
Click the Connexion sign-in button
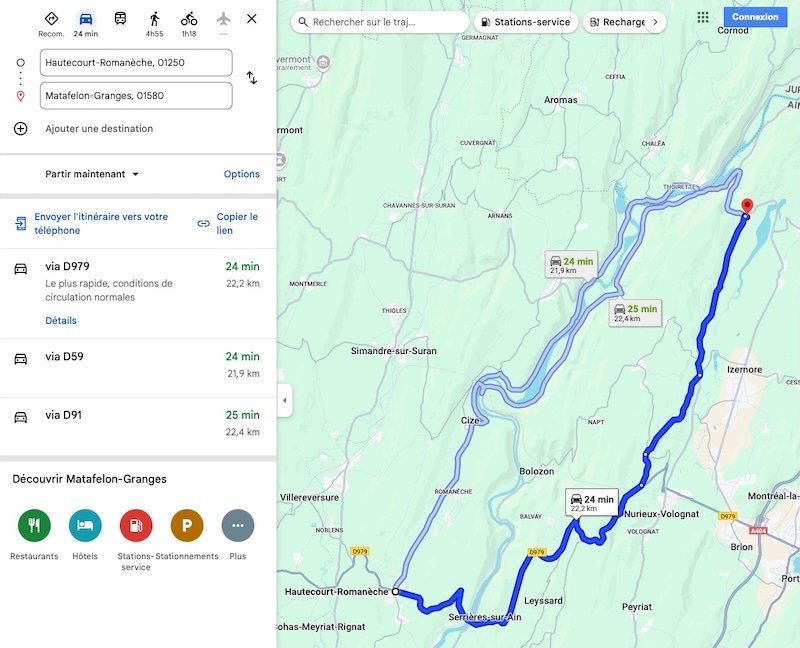(x=755, y=17)
